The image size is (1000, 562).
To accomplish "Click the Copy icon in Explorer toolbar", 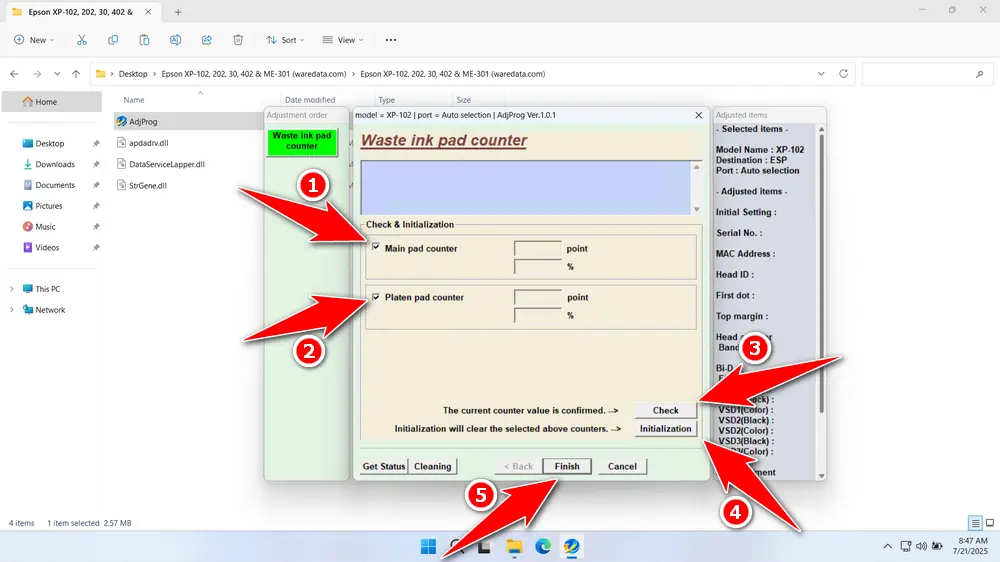I will (x=113, y=40).
